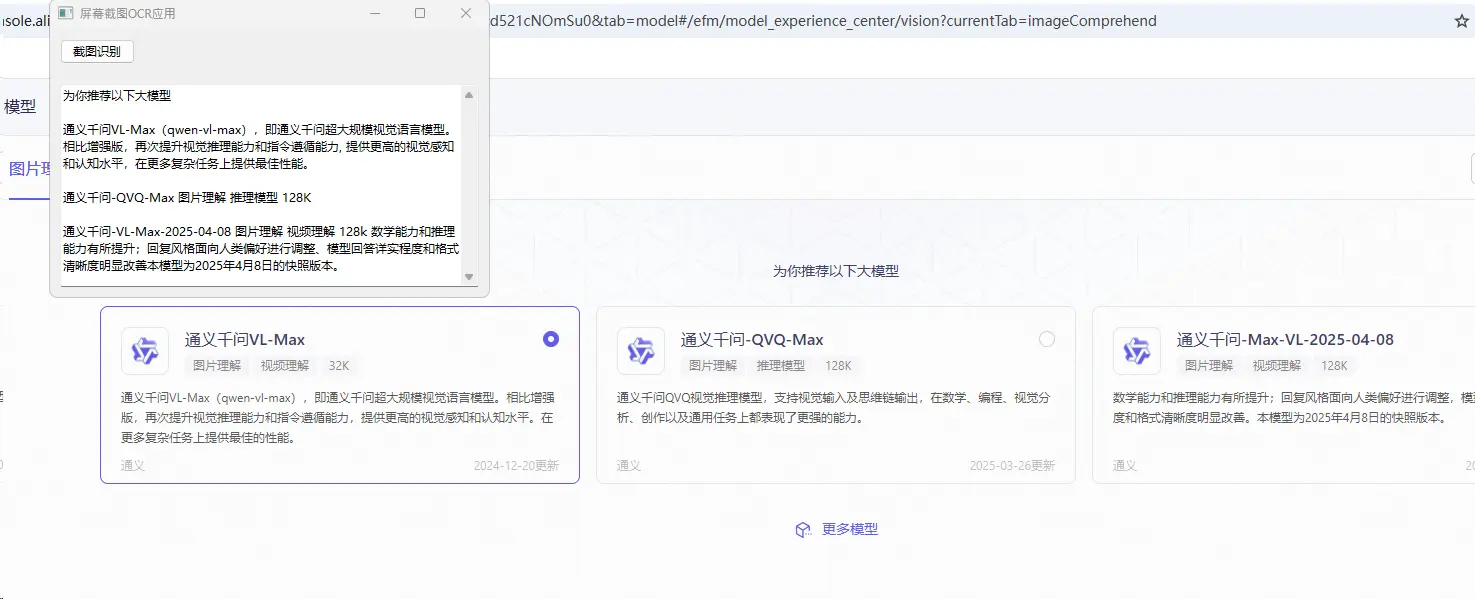Close the 屏幕截图OCR应用 window

tap(465, 13)
